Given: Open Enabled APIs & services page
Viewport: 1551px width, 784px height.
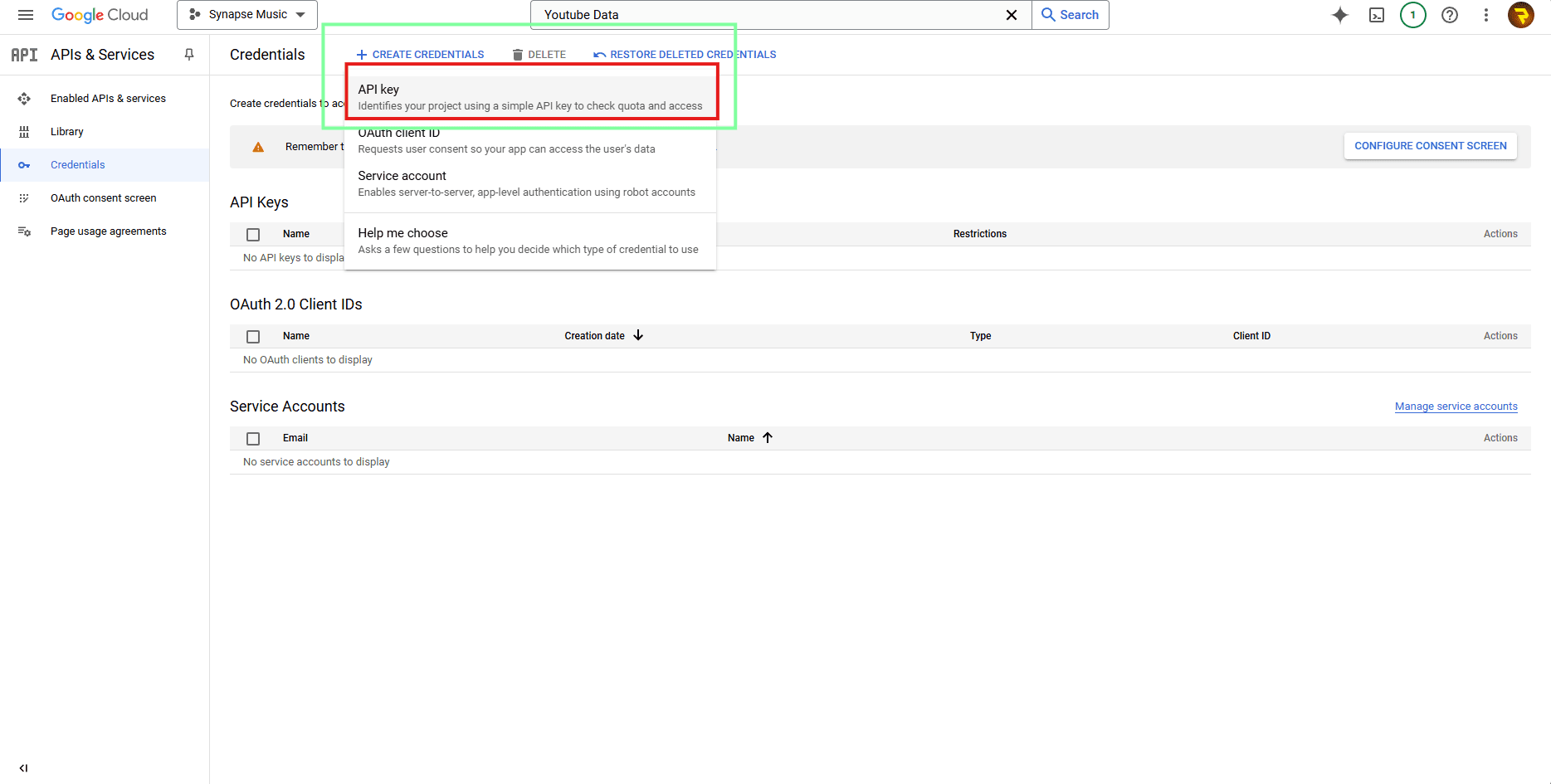Looking at the screenshot, I should [105, 99].
